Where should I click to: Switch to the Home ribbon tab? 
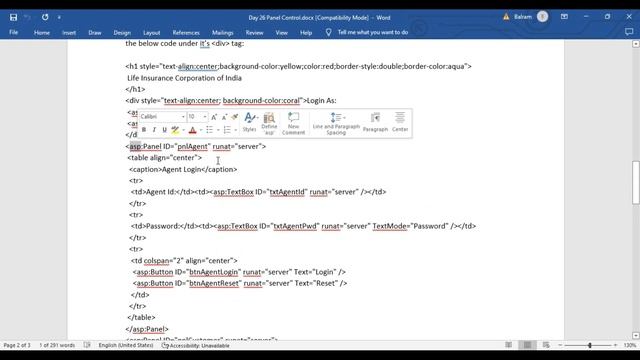[x=42, y=32]
